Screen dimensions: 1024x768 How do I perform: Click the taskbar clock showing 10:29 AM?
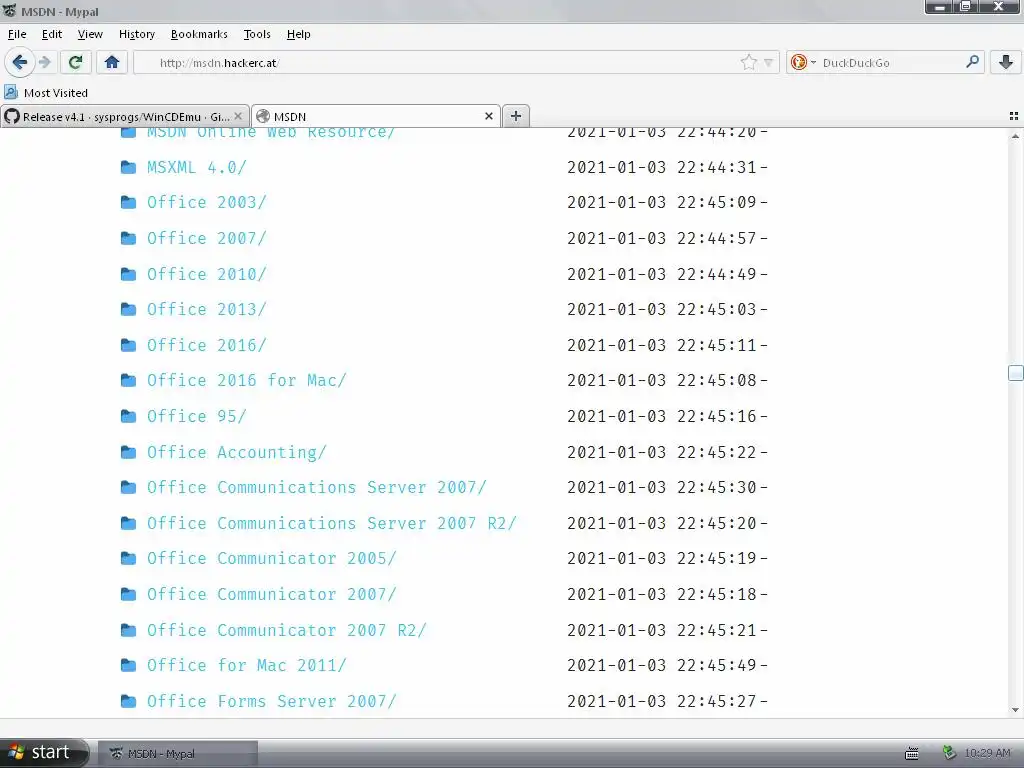tap(987, 753)
